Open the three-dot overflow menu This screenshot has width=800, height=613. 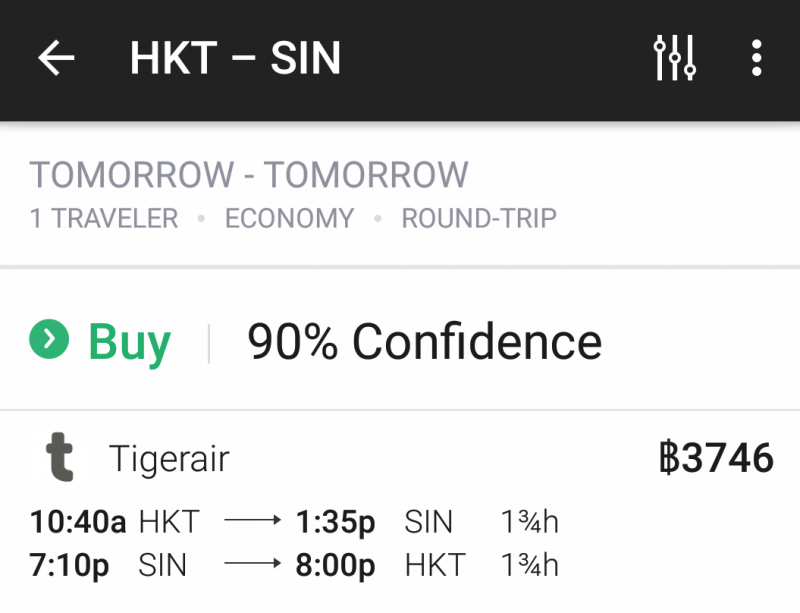757,58
